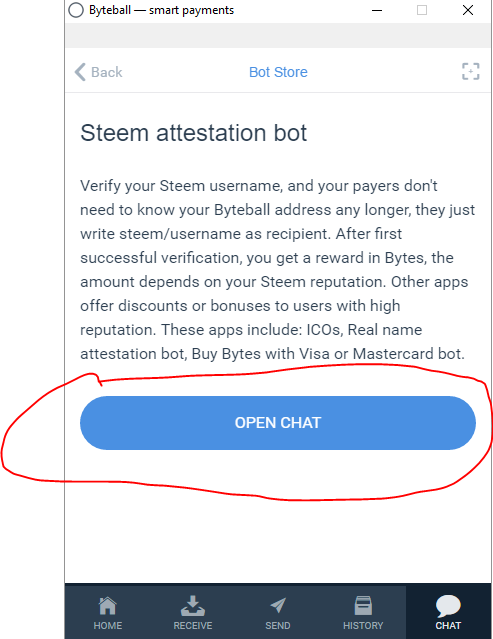
Task: Select the SEND tab label
Action: tap(278, 626)
